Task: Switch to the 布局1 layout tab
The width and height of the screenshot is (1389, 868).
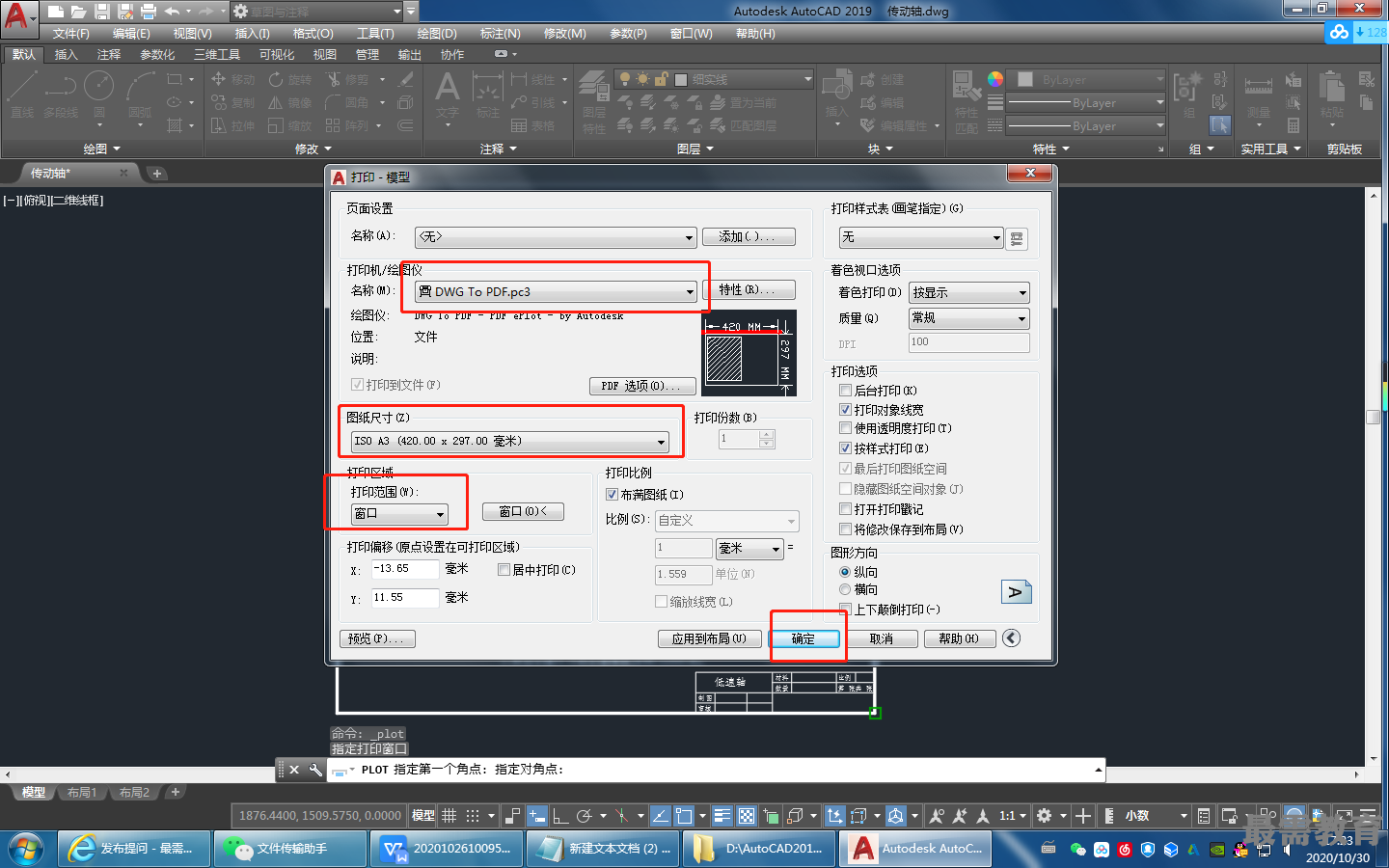Action: 82,793
